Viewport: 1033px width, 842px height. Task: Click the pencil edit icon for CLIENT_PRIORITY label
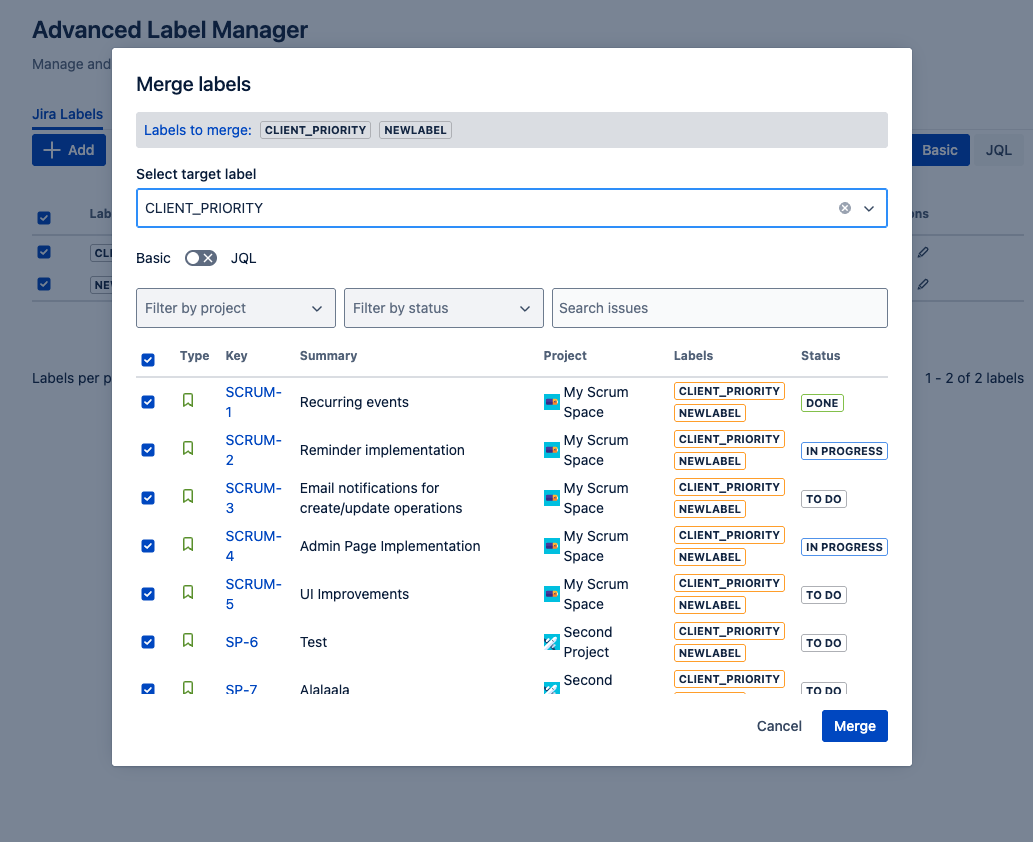point(922,251)
